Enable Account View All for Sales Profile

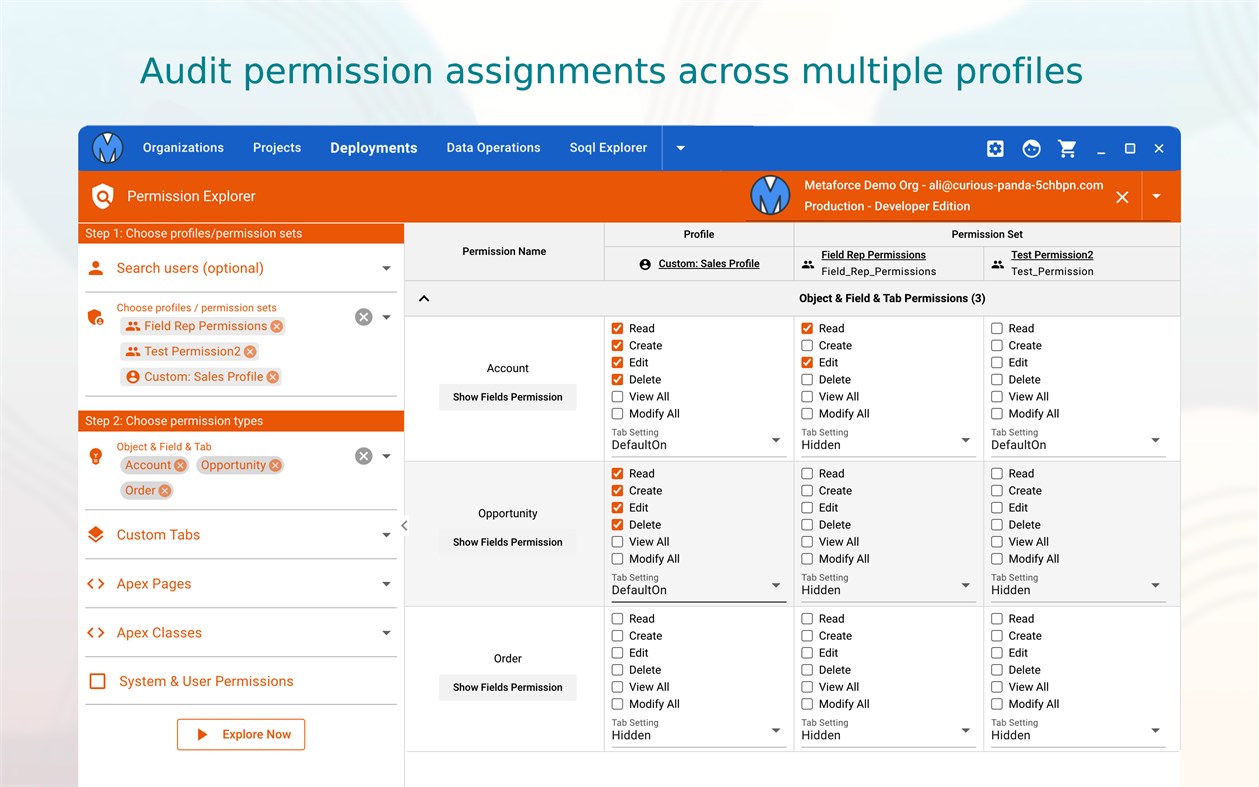618,396
